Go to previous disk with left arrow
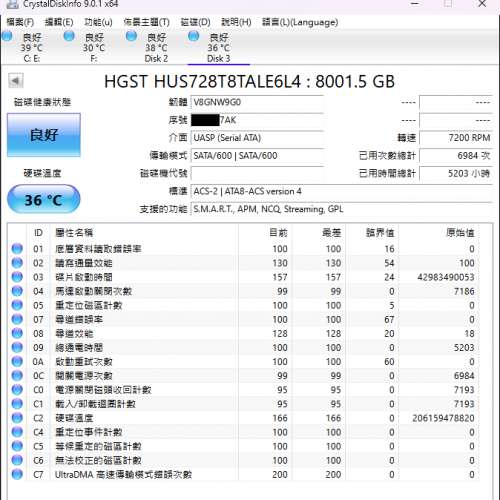The height and width of the screenshot is (500, 500). click(x=16, y=81)
